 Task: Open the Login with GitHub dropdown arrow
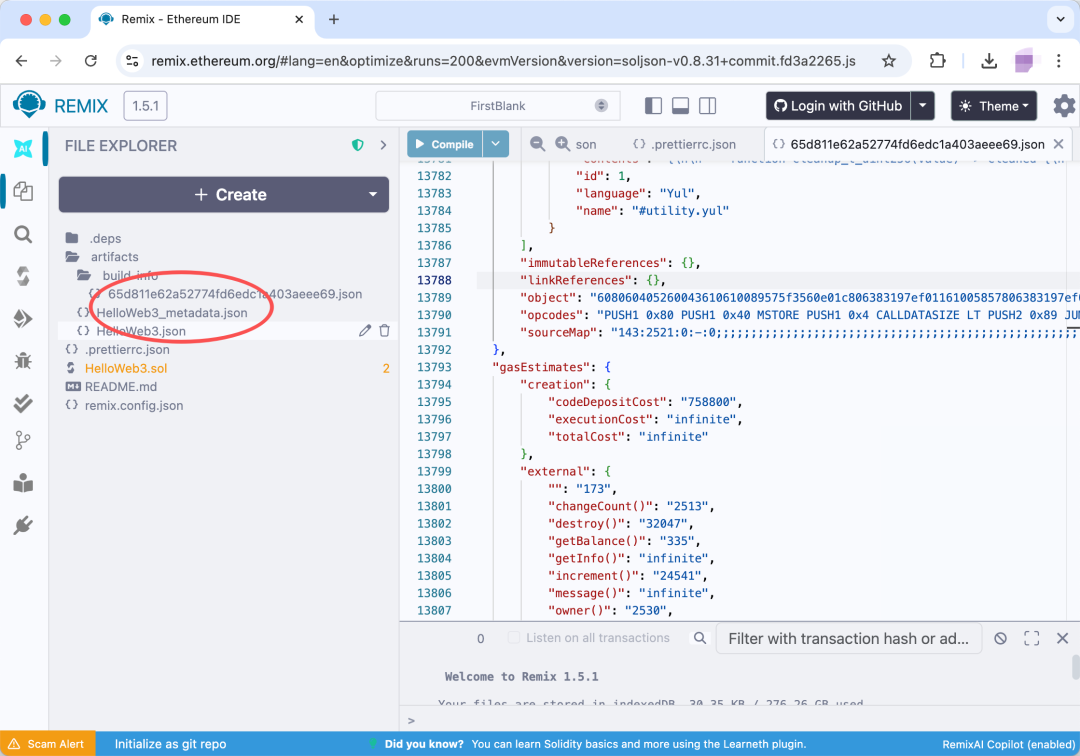(922, 105)
